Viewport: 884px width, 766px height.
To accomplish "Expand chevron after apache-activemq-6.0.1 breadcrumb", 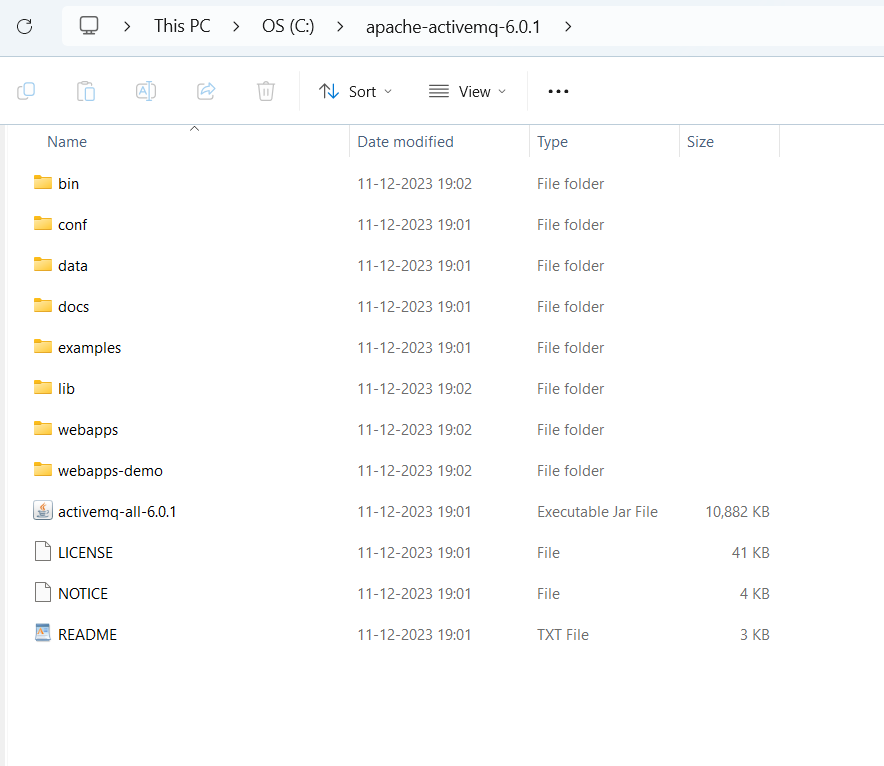I will 568,27.
